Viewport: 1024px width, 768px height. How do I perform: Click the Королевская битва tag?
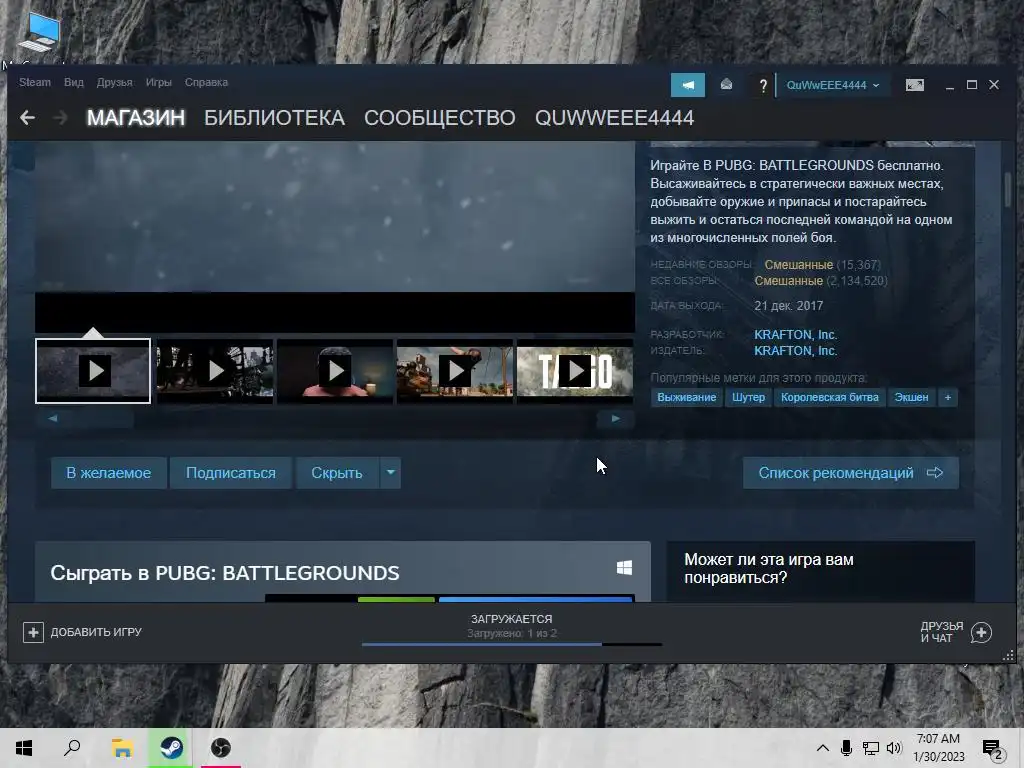point(829,397)
